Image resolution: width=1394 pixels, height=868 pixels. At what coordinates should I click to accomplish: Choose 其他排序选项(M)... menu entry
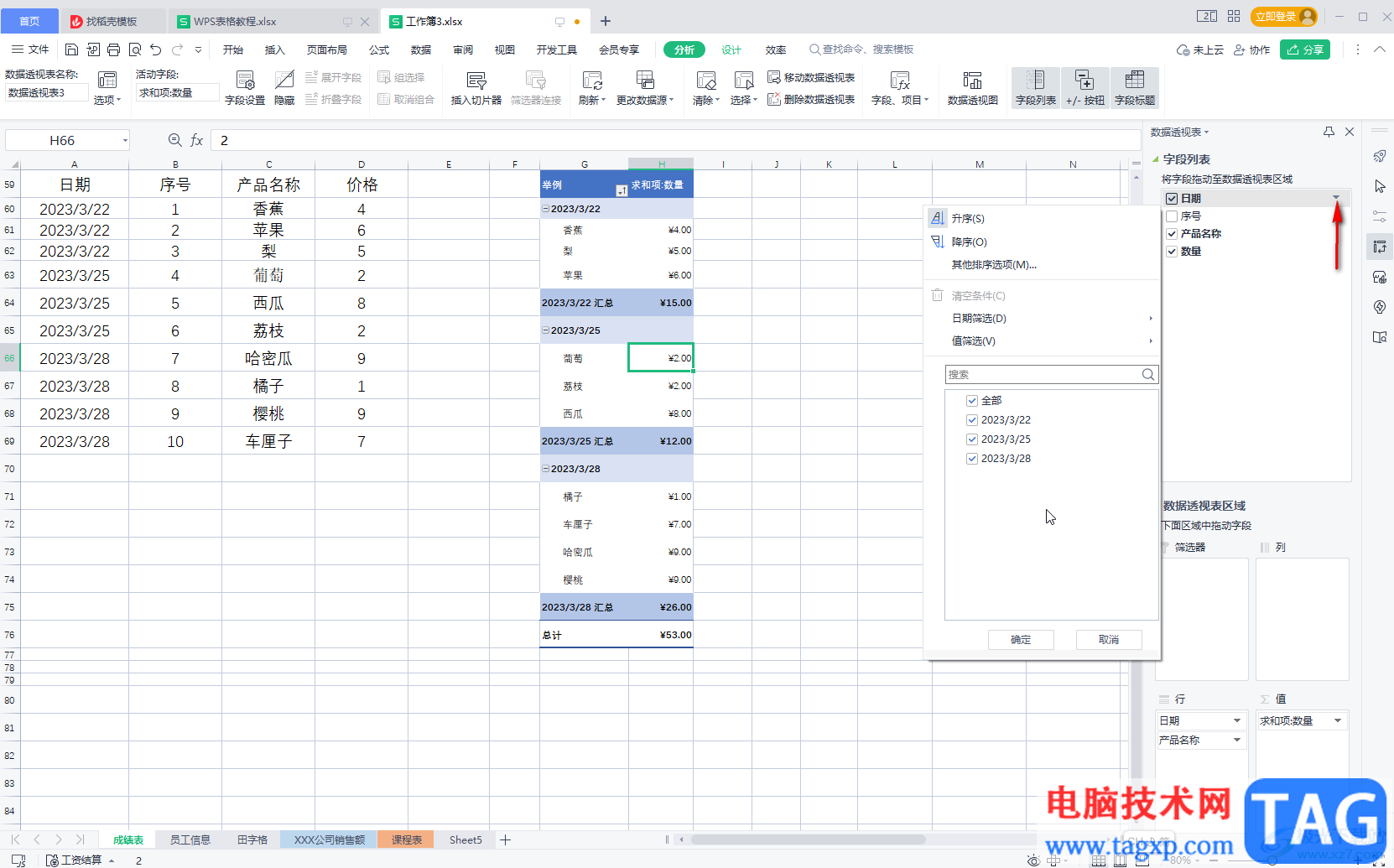pos(994,265)
